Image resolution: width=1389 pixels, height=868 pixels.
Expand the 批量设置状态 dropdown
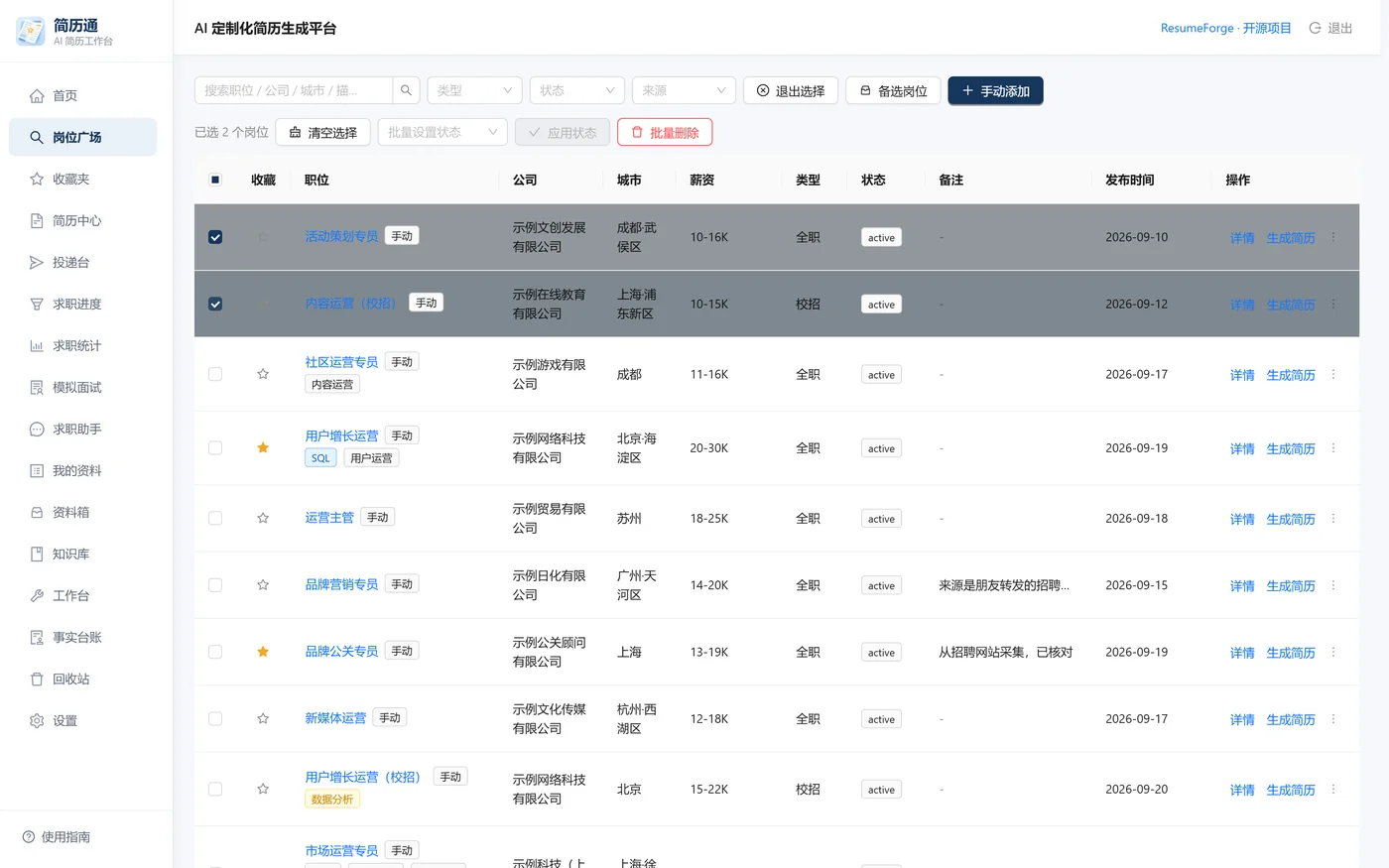coord(442,132)
